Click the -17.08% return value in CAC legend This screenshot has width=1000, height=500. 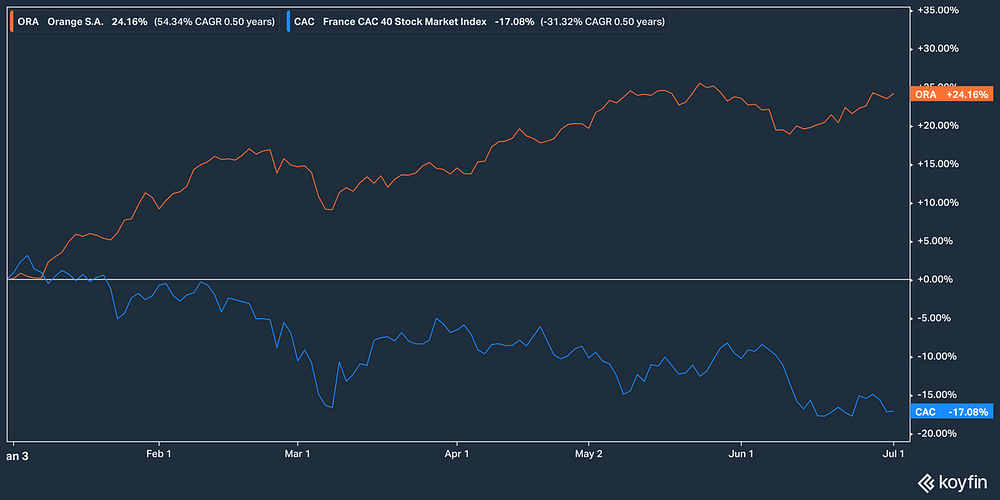coord(514,22)
